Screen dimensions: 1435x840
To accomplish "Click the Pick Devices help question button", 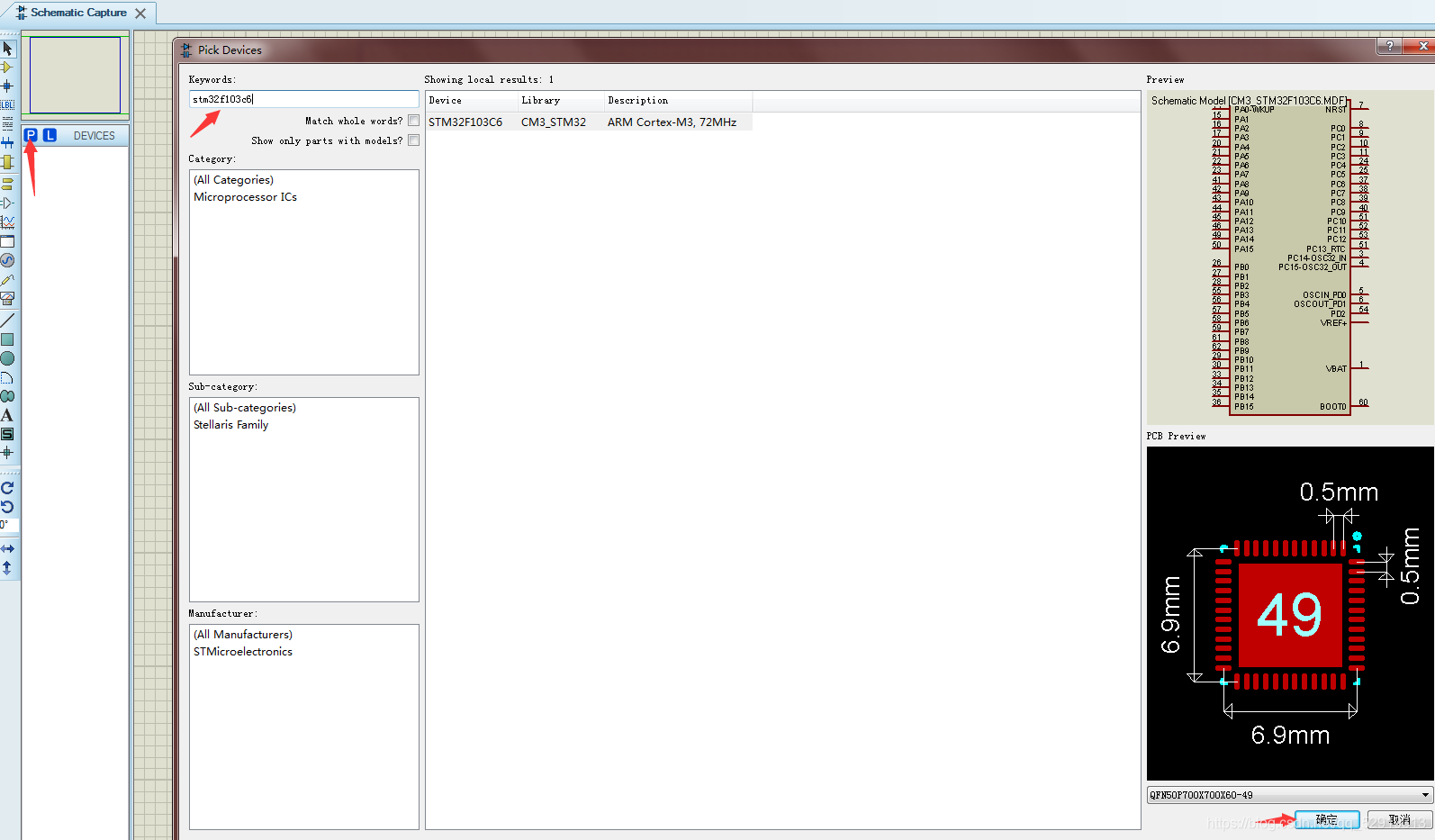I will [x=1390, y=46].
